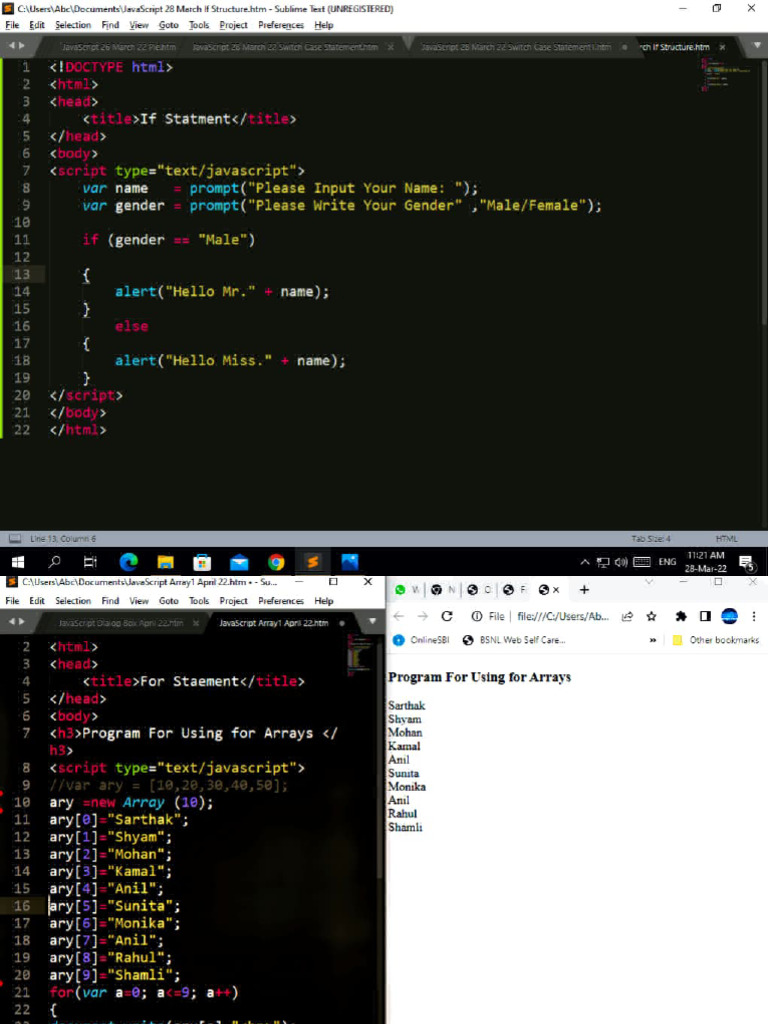Image resolution: width=768 pixels, height=1024 pixels.
Task: Open BSNL Web Self Care bookmark
Action: pyautogui.click(x=514, y=640)
